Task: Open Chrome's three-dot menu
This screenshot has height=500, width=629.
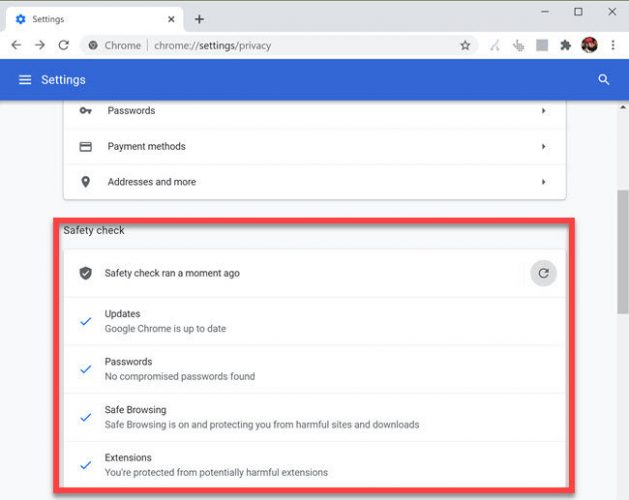Action: 613,45
